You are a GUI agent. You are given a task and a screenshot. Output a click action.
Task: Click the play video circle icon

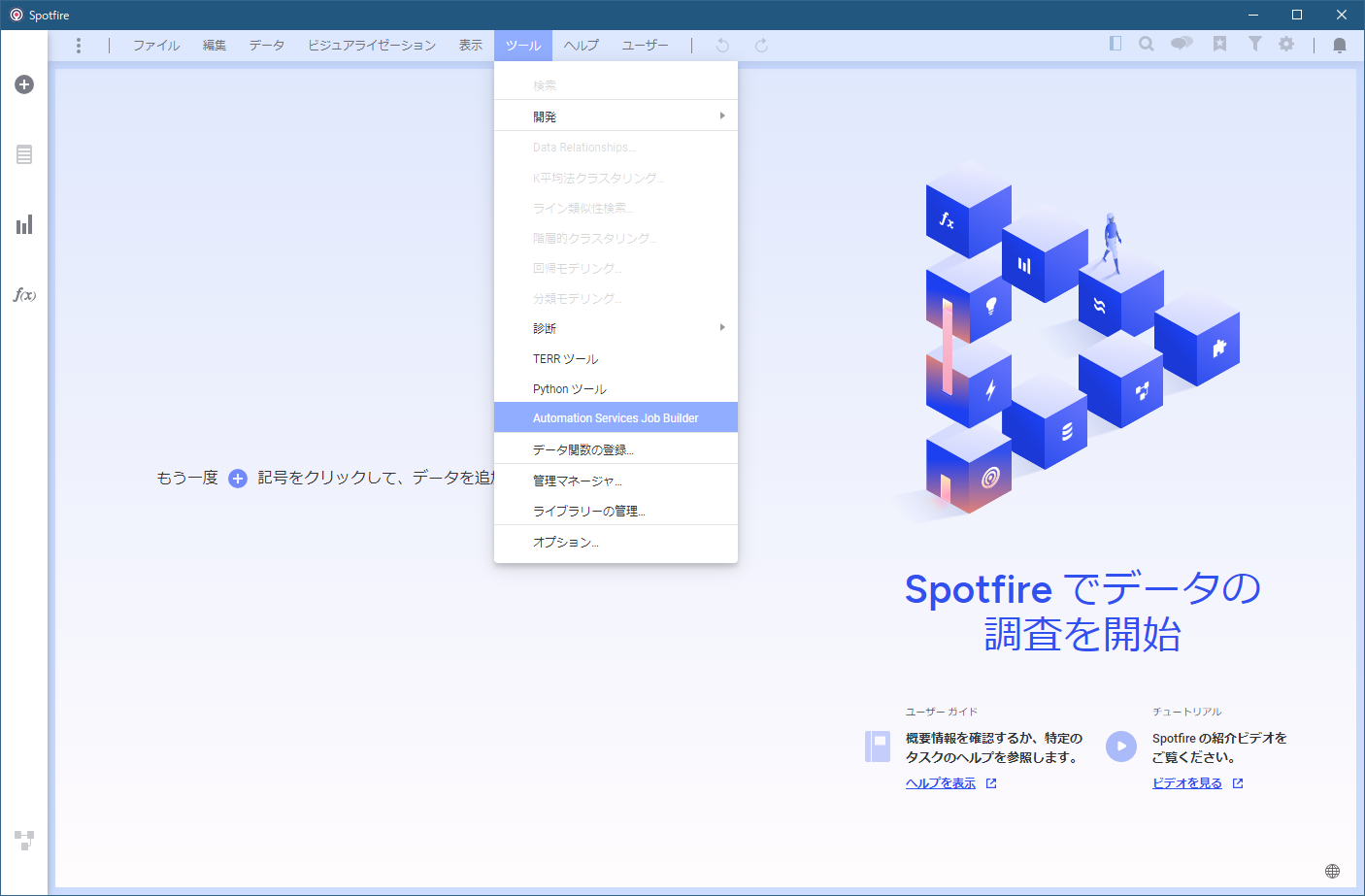1121,747
